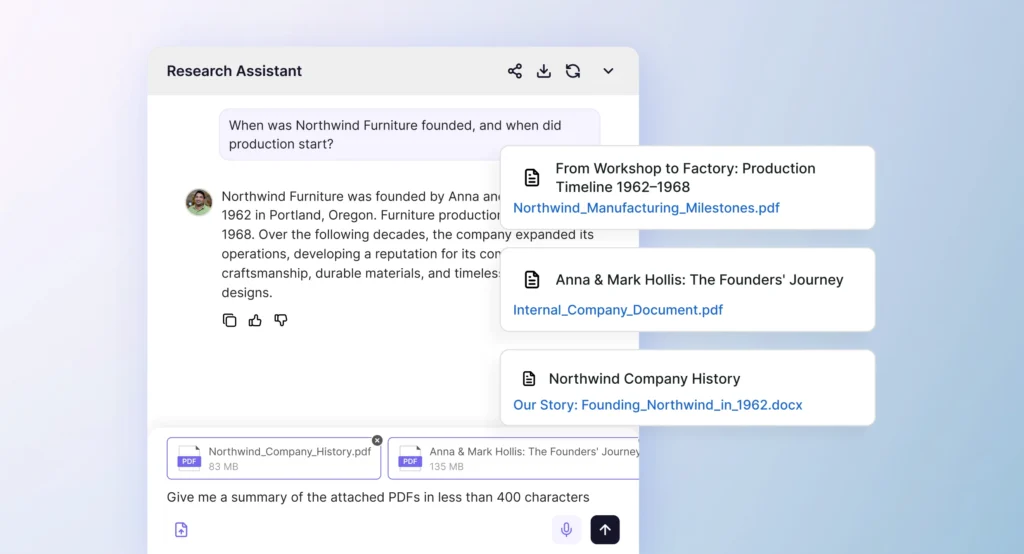The image size is (1024, 554).
Task: Click document icon on Founders' Journey card
Action: [532, 280]
